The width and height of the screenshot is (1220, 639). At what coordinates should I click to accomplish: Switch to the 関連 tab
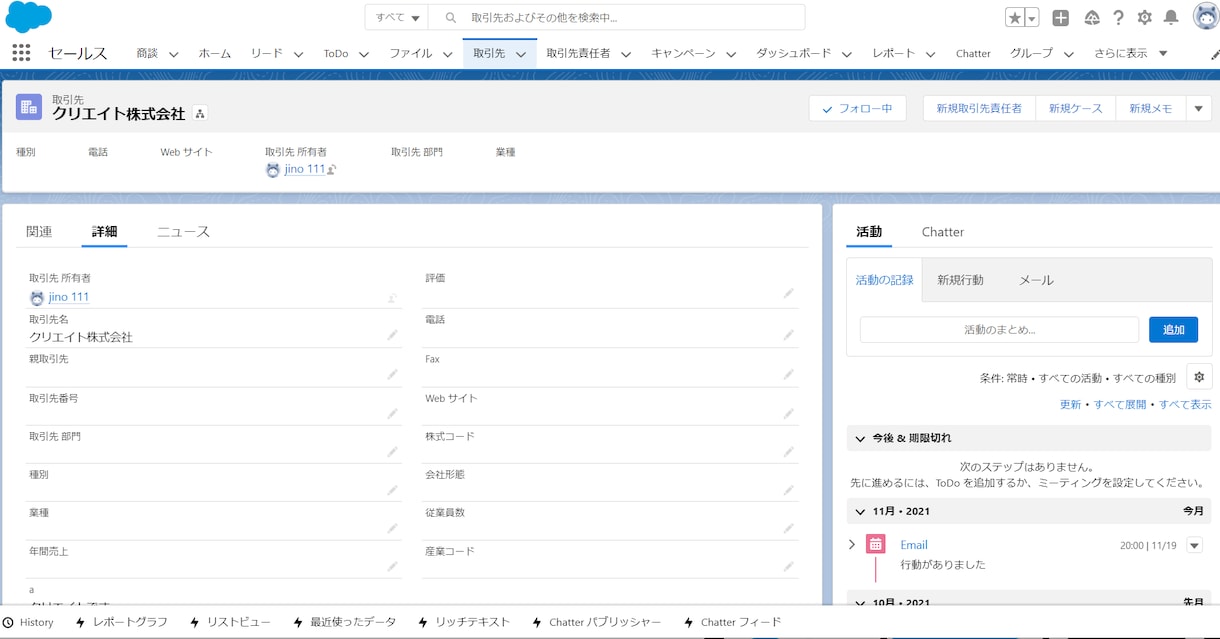39,231
